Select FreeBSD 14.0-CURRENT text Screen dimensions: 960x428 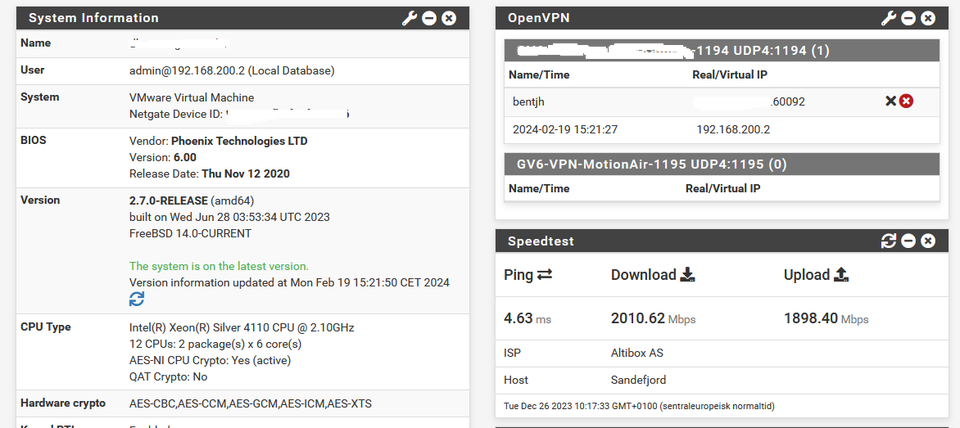[x=190, y=233]
